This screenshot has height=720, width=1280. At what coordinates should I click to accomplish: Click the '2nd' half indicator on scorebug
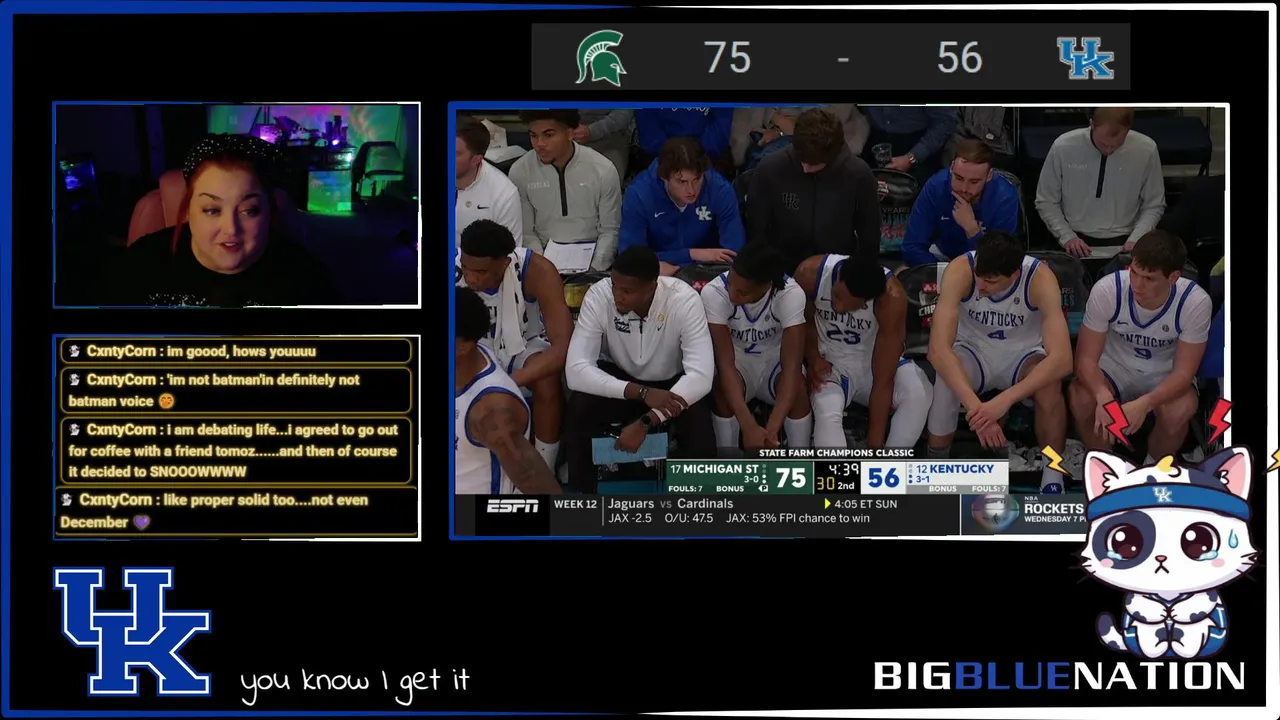coord(846,485)
